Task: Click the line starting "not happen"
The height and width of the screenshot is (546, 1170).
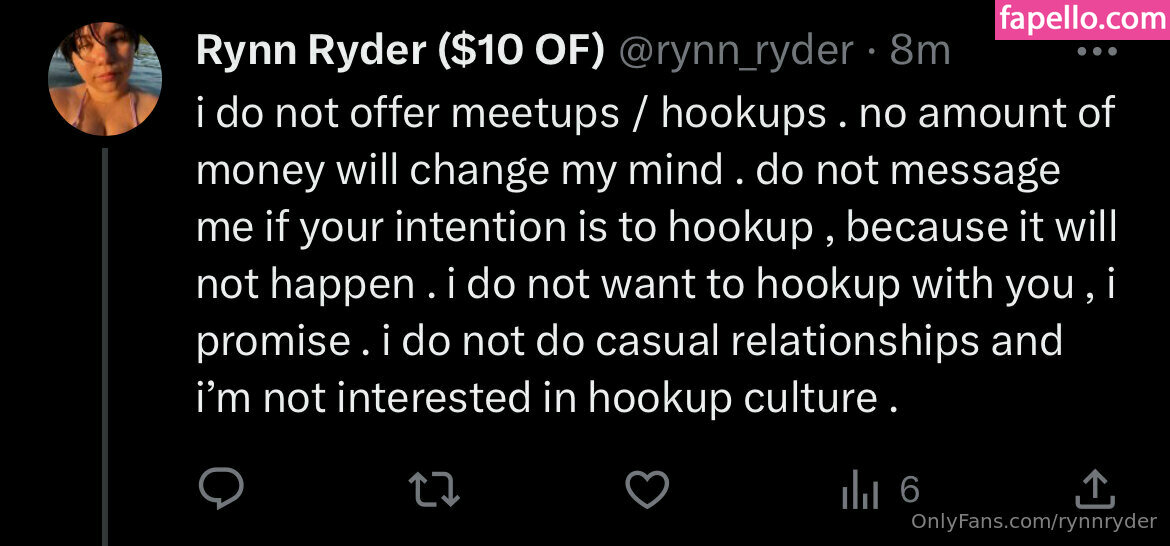Action: tap(655, 285)
